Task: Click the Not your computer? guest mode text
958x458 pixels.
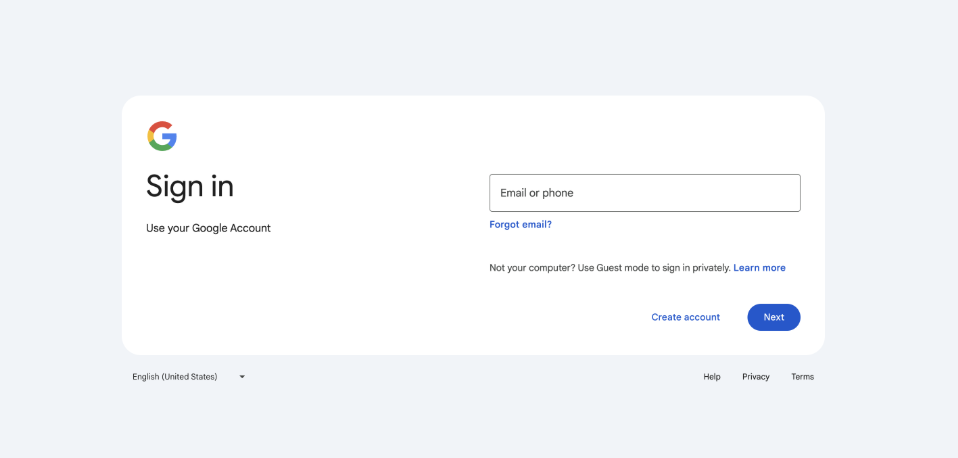Action: click(x=609, y=268)
